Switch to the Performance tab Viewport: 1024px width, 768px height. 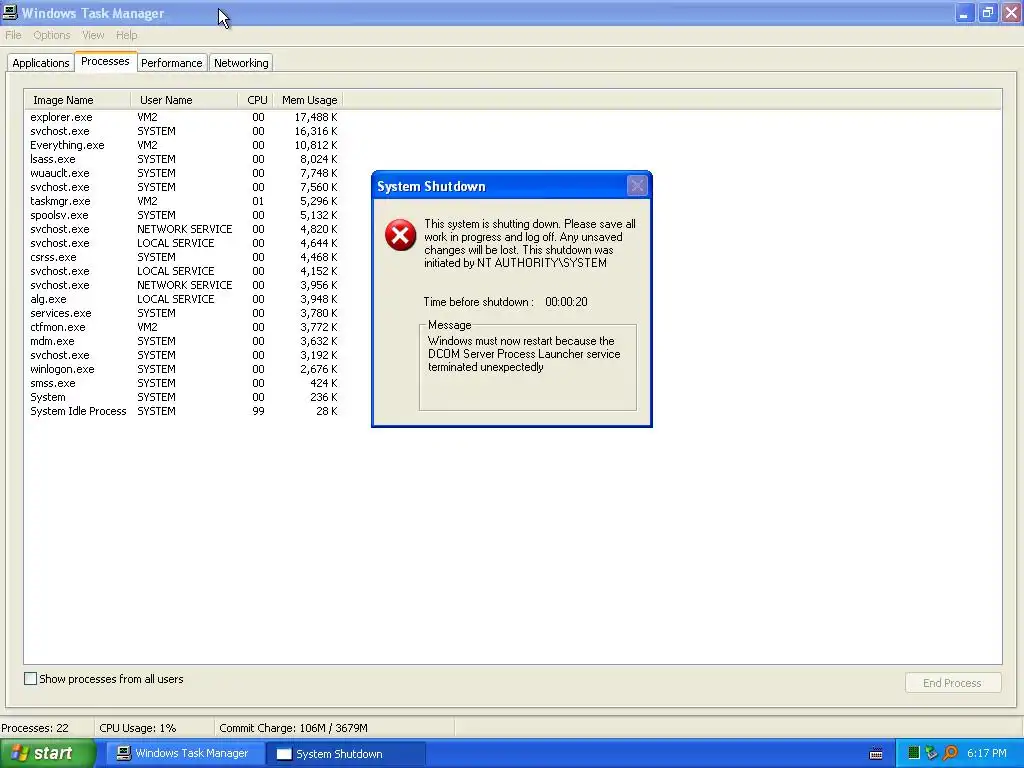pyautogui.click(x=172, y=63)
